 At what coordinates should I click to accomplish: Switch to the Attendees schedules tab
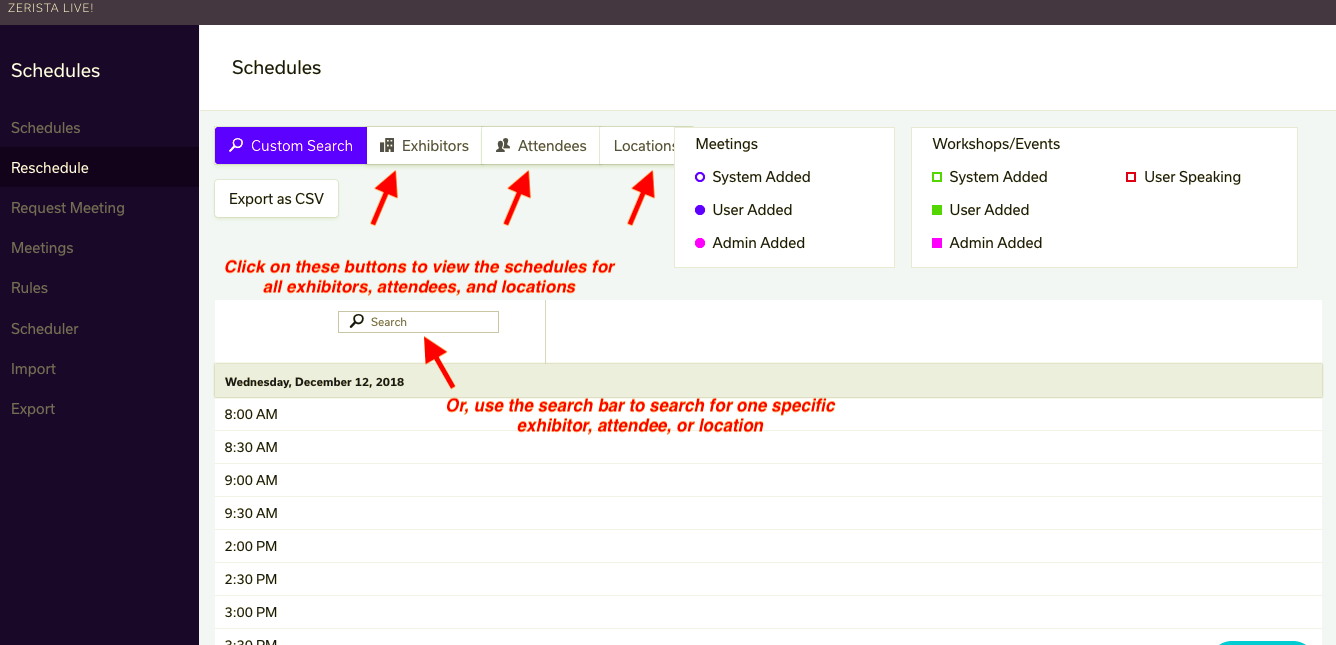coord(541,145)
